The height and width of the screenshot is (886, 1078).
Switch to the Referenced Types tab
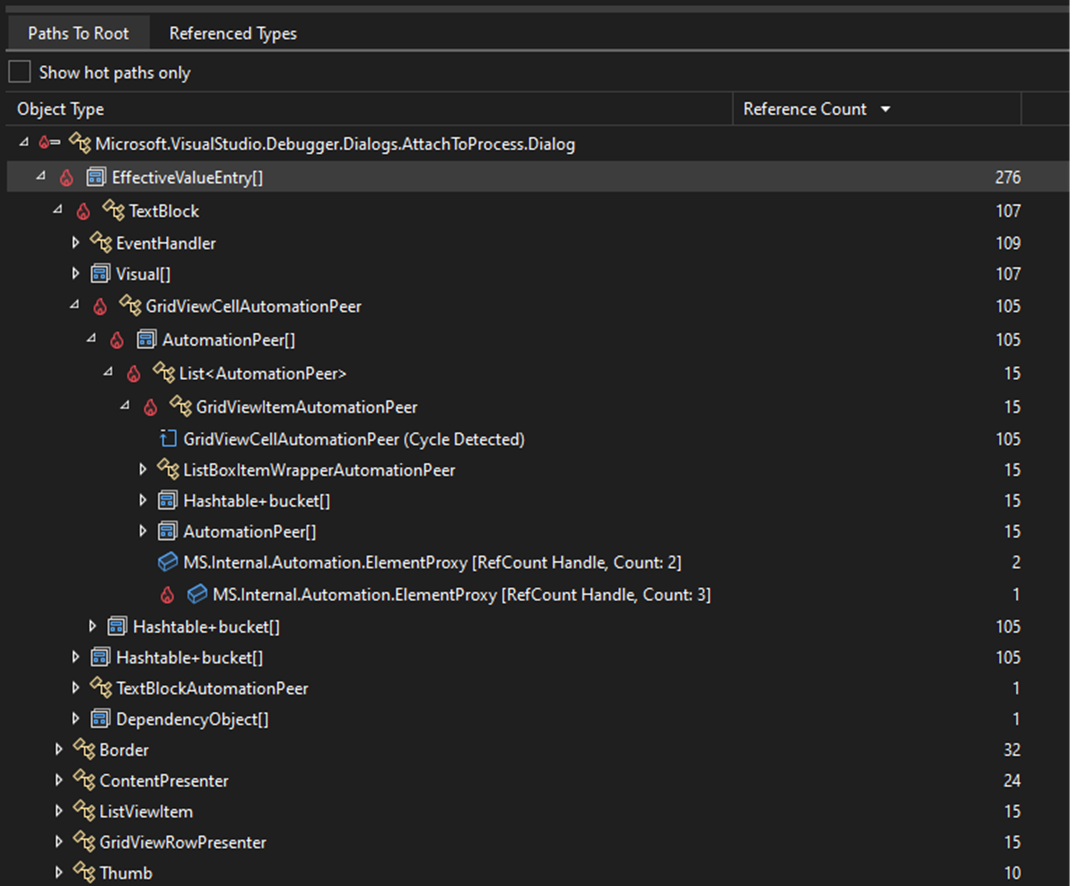pyautogui.click(x=233, y=33)
